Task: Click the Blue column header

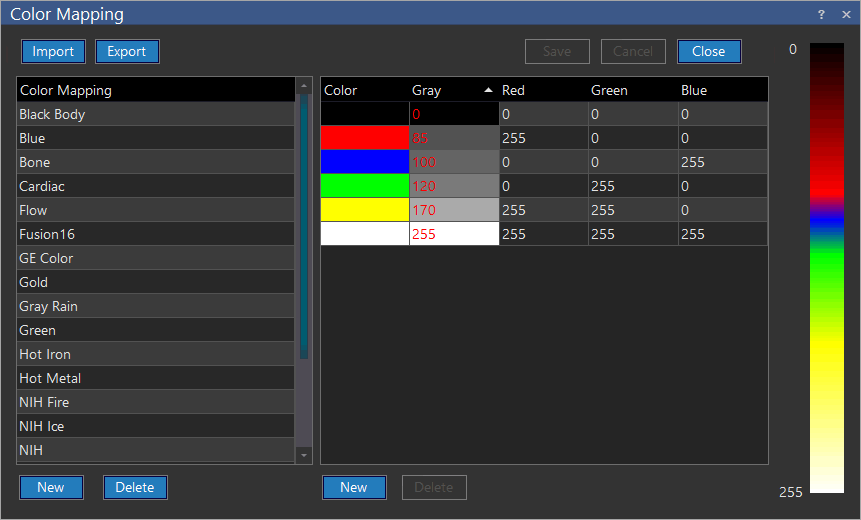Action: coord(722,90)
